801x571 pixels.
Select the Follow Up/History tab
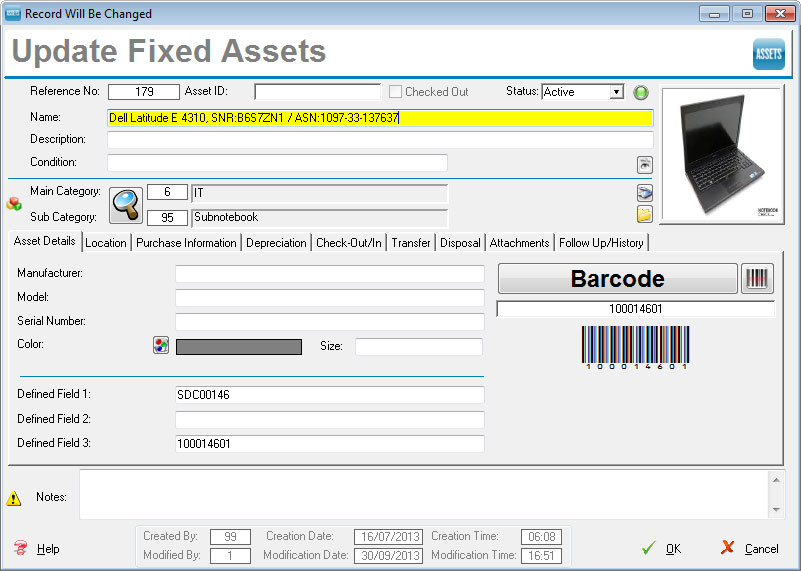point(601,243)
